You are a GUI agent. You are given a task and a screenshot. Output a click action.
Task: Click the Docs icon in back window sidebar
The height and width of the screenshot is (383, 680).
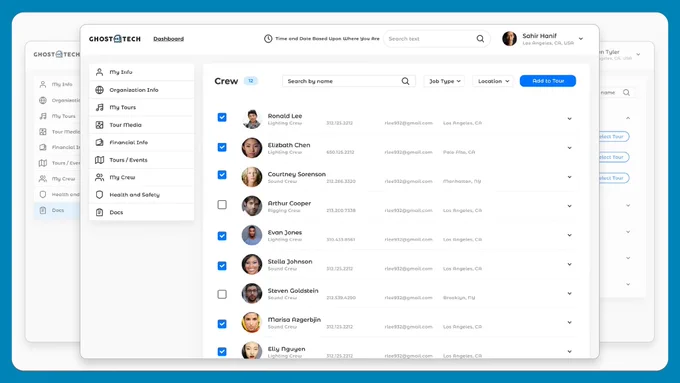42,210
